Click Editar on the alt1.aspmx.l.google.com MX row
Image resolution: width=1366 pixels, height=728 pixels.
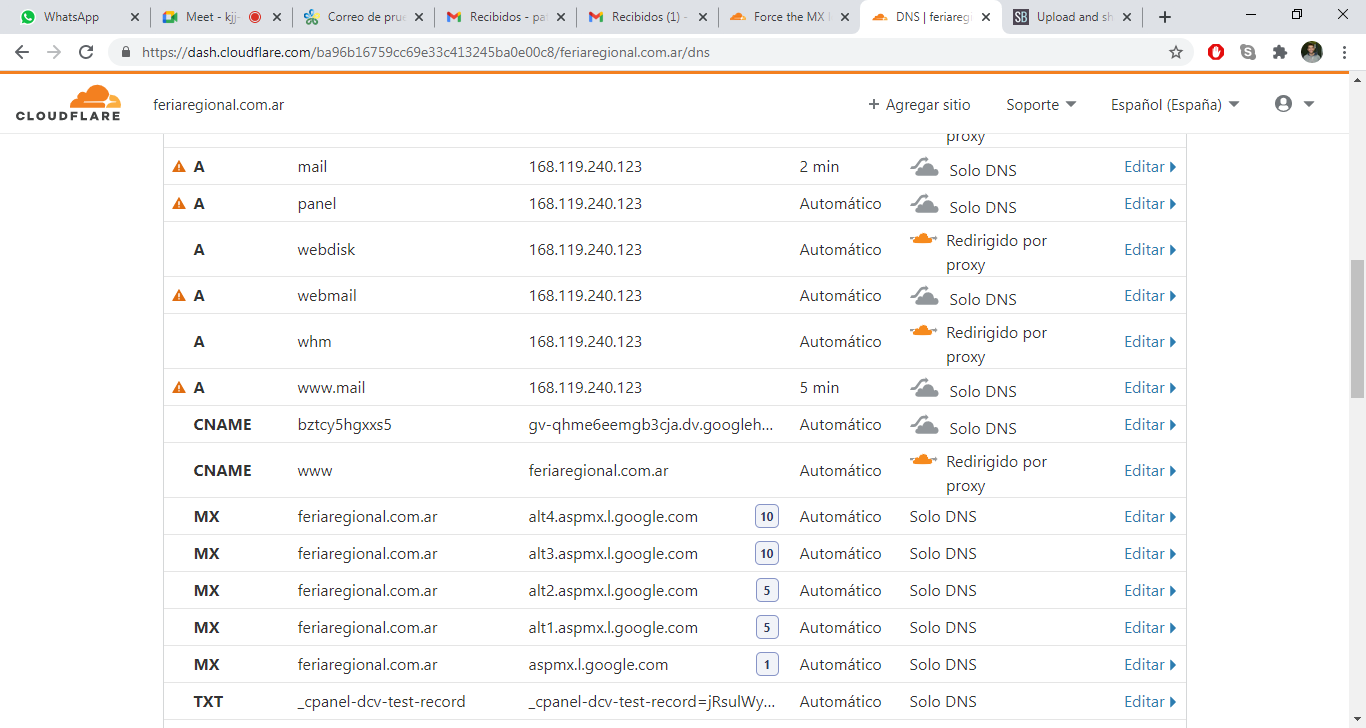[1150, 628]
